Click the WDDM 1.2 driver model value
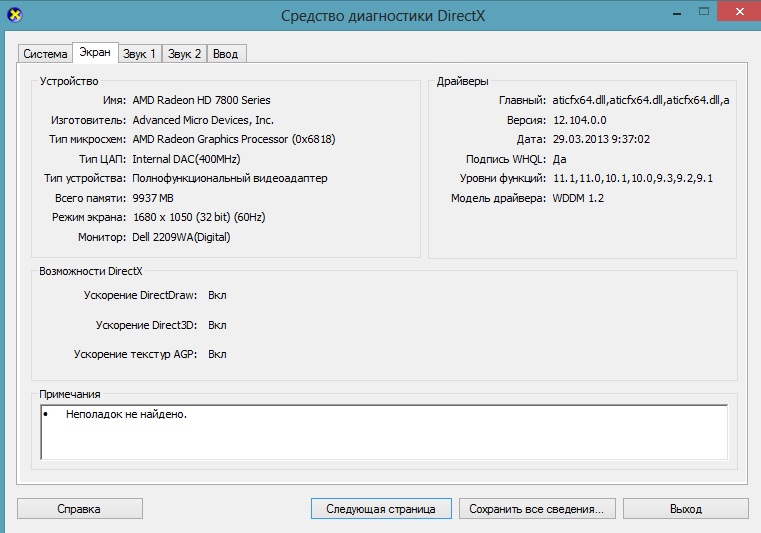761x533 pixels. (x=578, y=198)
